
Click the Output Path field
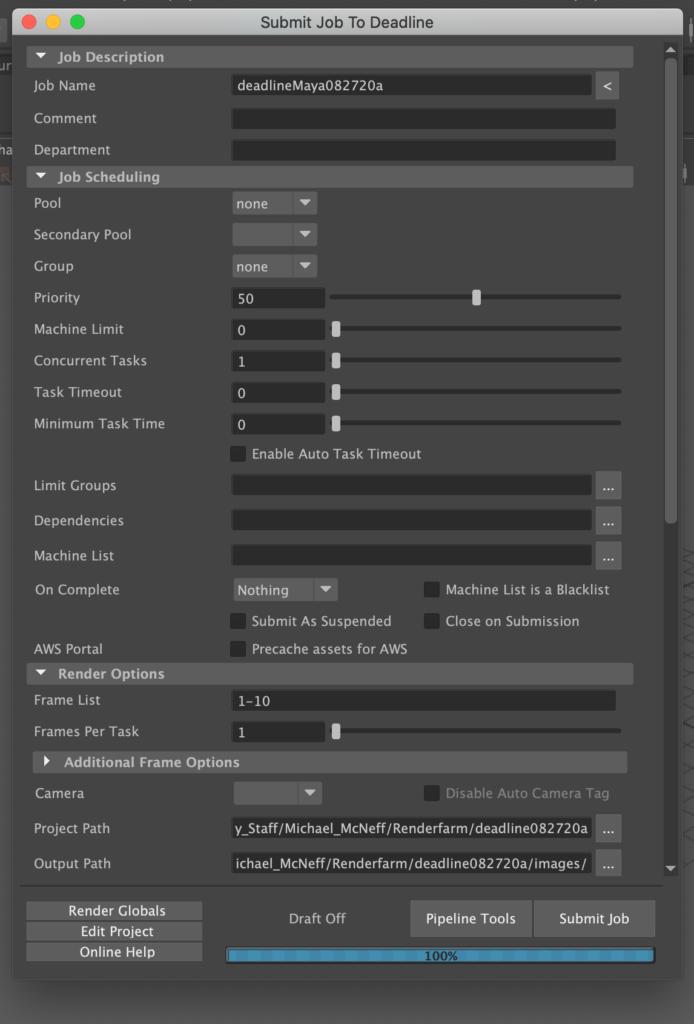(x=412, y=864)
